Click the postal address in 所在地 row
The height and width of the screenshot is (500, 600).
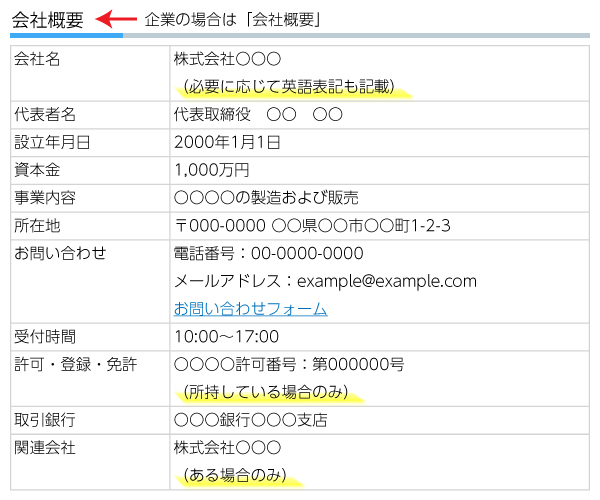[312, 225]
